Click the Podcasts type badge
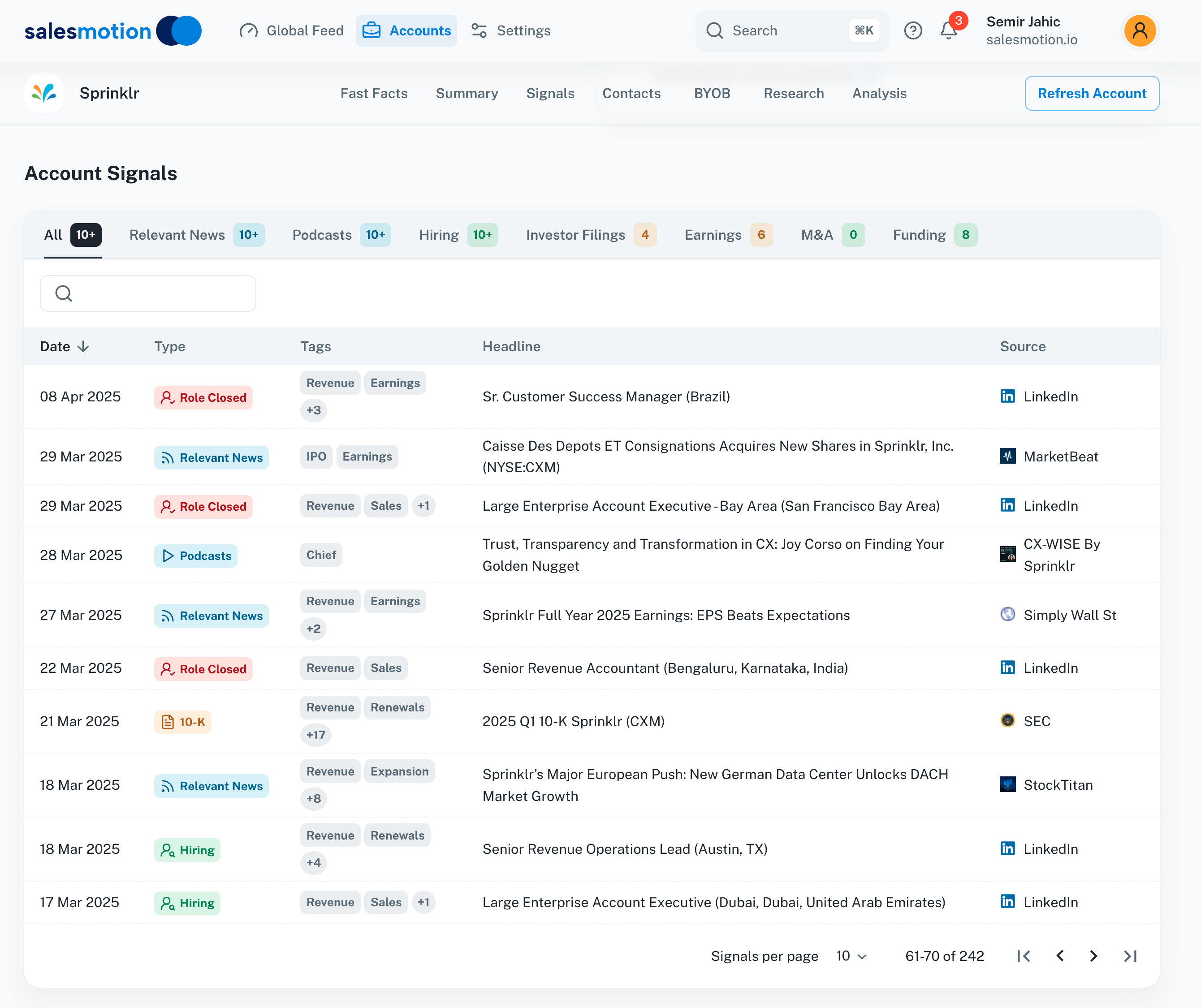The image size is (1201, 1008). point(195,556)
